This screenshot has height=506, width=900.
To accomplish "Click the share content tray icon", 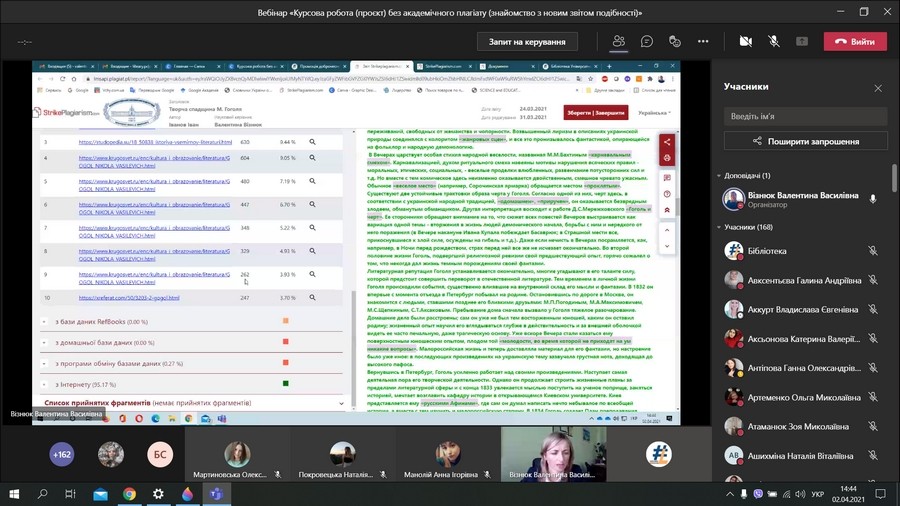I will pyautogui.click(x=802, y=41).
